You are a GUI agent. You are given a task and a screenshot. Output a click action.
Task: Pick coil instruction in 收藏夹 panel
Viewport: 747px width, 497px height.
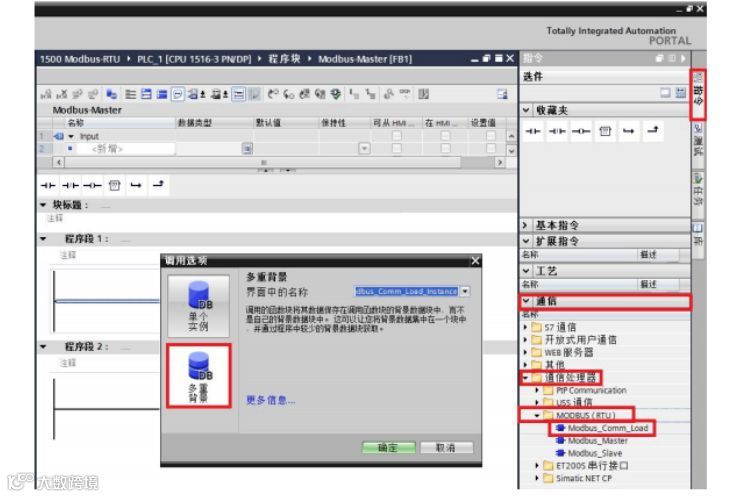pyautogui.click(x=581, y=131)
